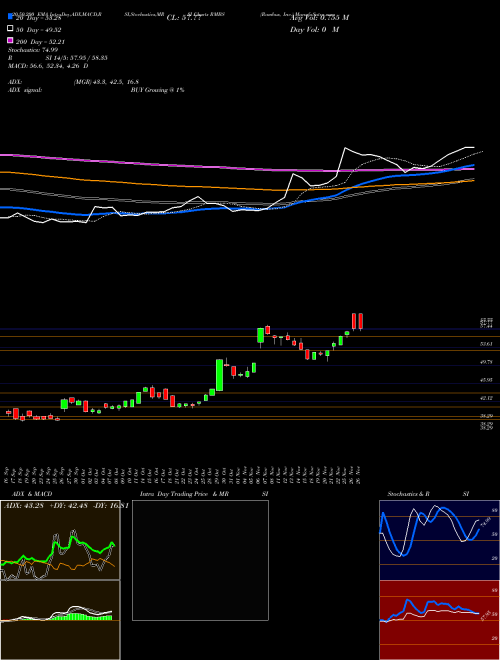500x660 pixels.
Task: Click the '(MGR) 43.3, 42.5, 16.8' ADX values
Action: [106, 82]
